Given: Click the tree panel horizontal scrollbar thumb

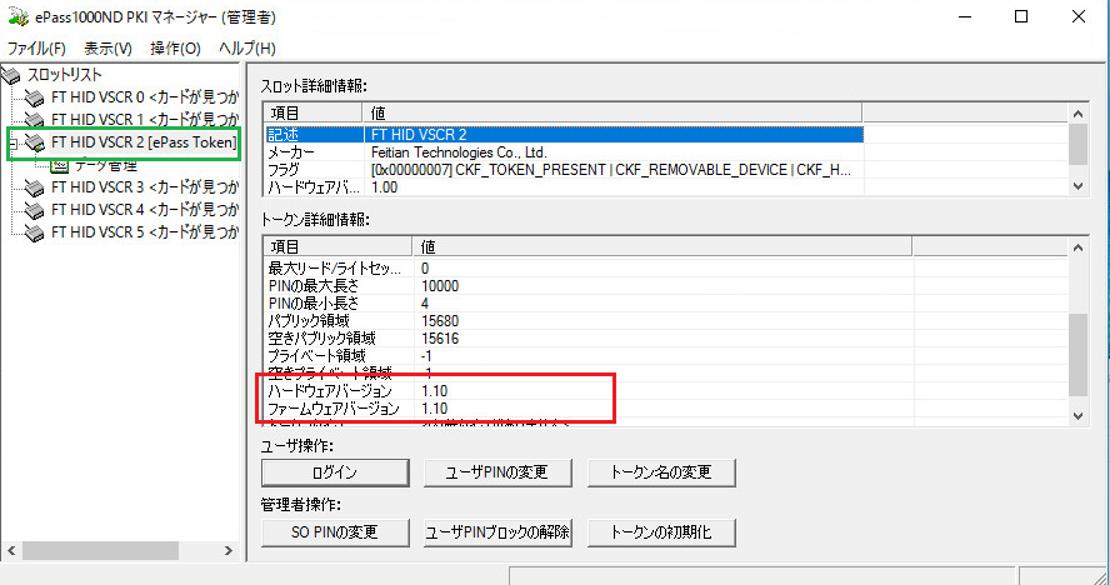Looking at the screenshot, I should [x=100, y=551].
